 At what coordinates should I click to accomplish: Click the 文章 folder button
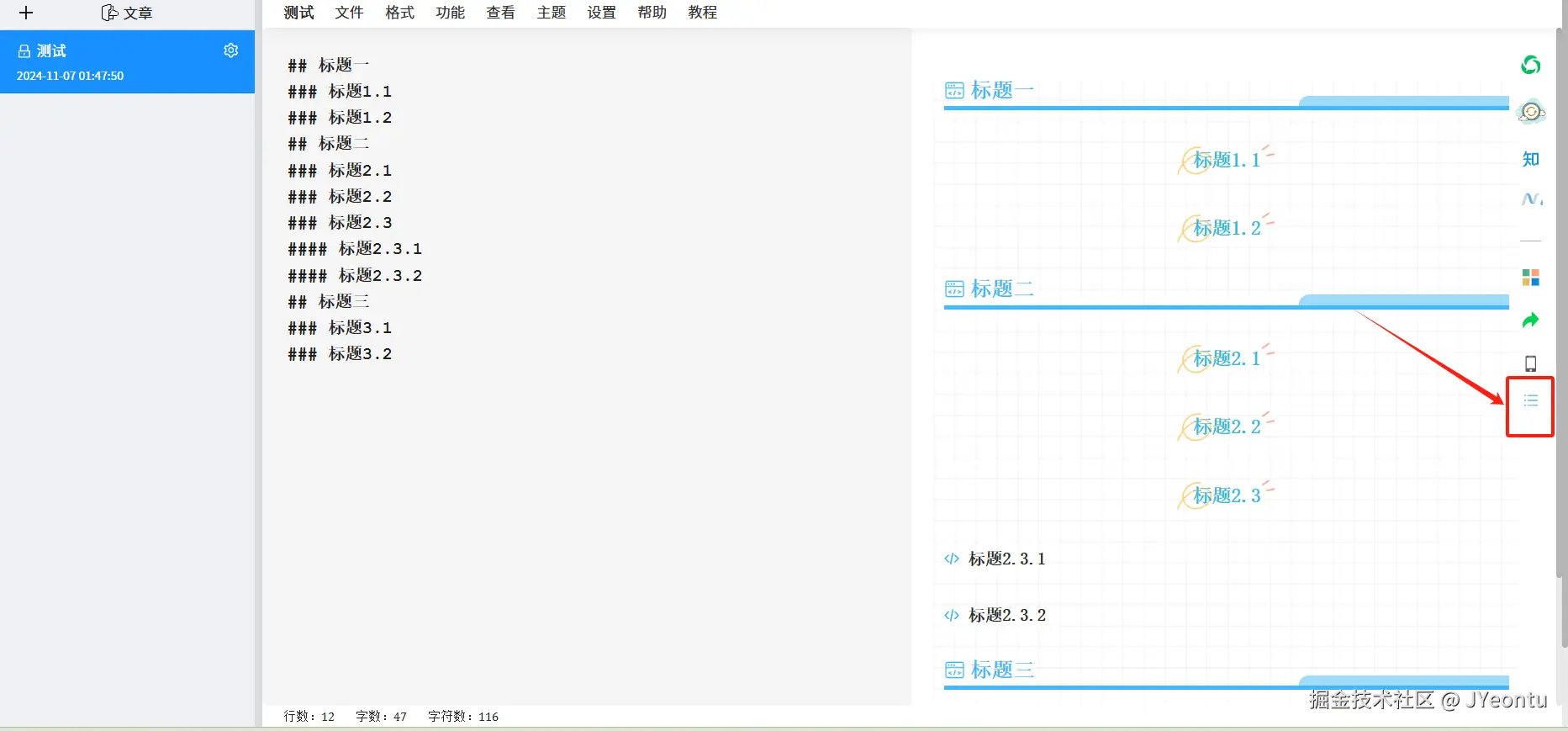(127, 13)
